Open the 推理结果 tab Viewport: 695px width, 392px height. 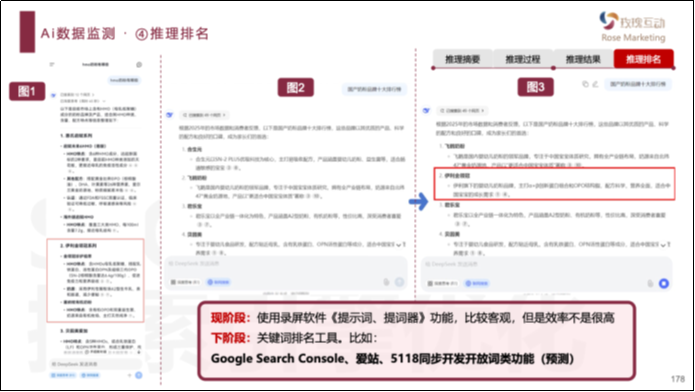(x=583, y=59)
